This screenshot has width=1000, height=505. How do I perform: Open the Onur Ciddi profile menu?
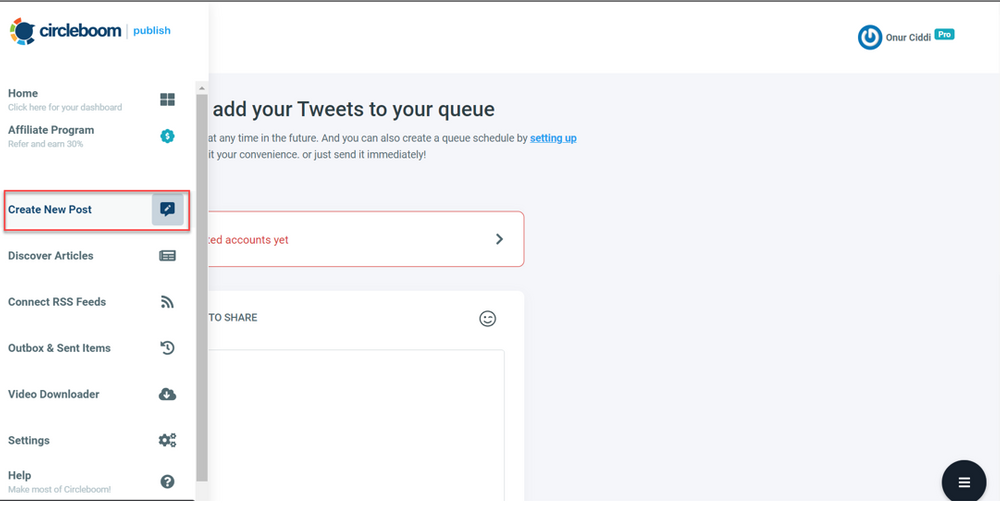click(905, 37)
